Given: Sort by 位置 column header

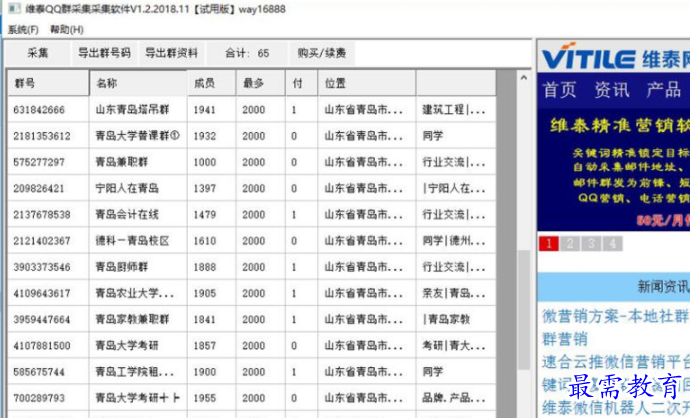Looking at the screenshot, I should pyautogui.click(x=367, y=83).
